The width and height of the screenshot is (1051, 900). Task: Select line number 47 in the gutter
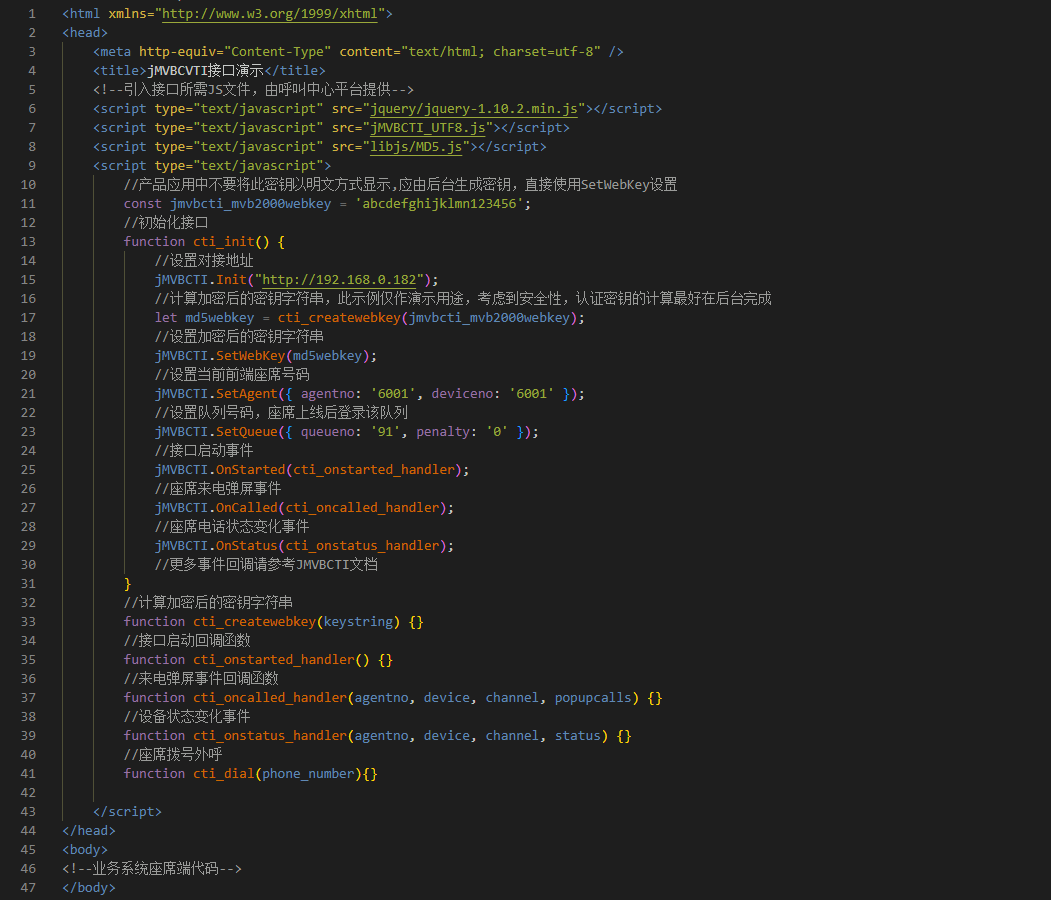28,887
